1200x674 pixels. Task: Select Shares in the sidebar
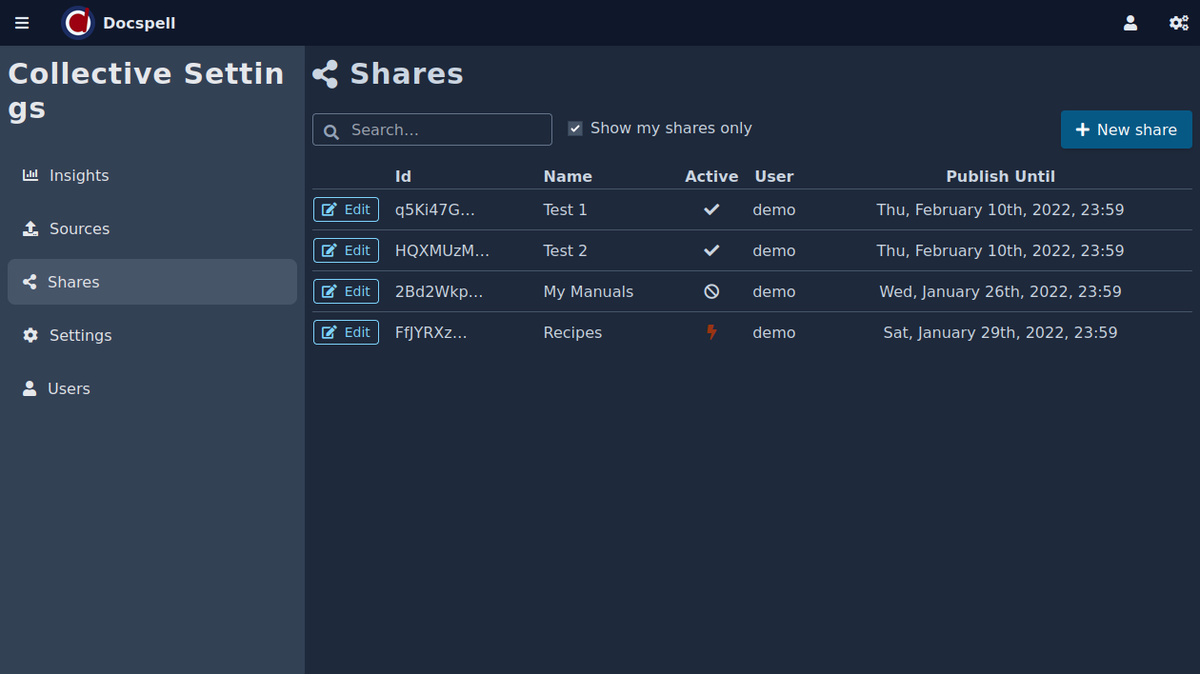tap(73, 282)
